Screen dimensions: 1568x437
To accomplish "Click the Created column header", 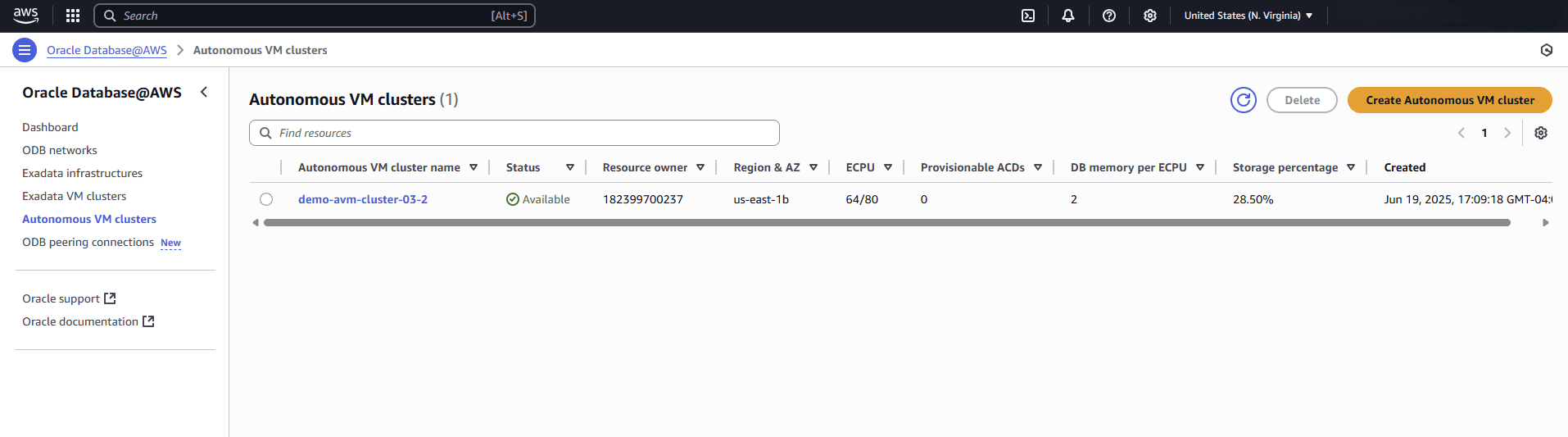I will 1405,167.
